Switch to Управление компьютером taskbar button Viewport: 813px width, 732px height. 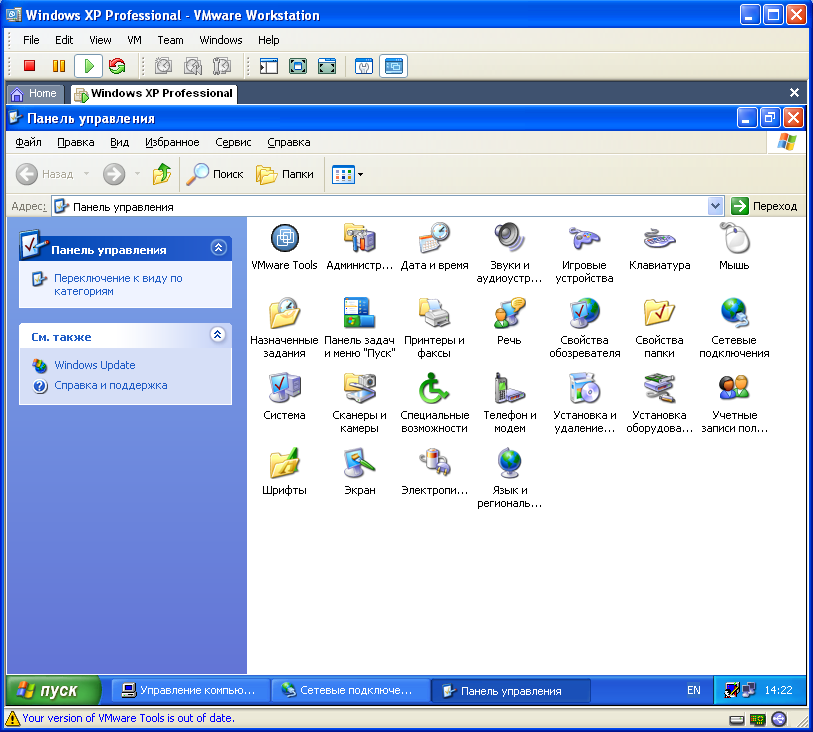[x=189, y=690]
